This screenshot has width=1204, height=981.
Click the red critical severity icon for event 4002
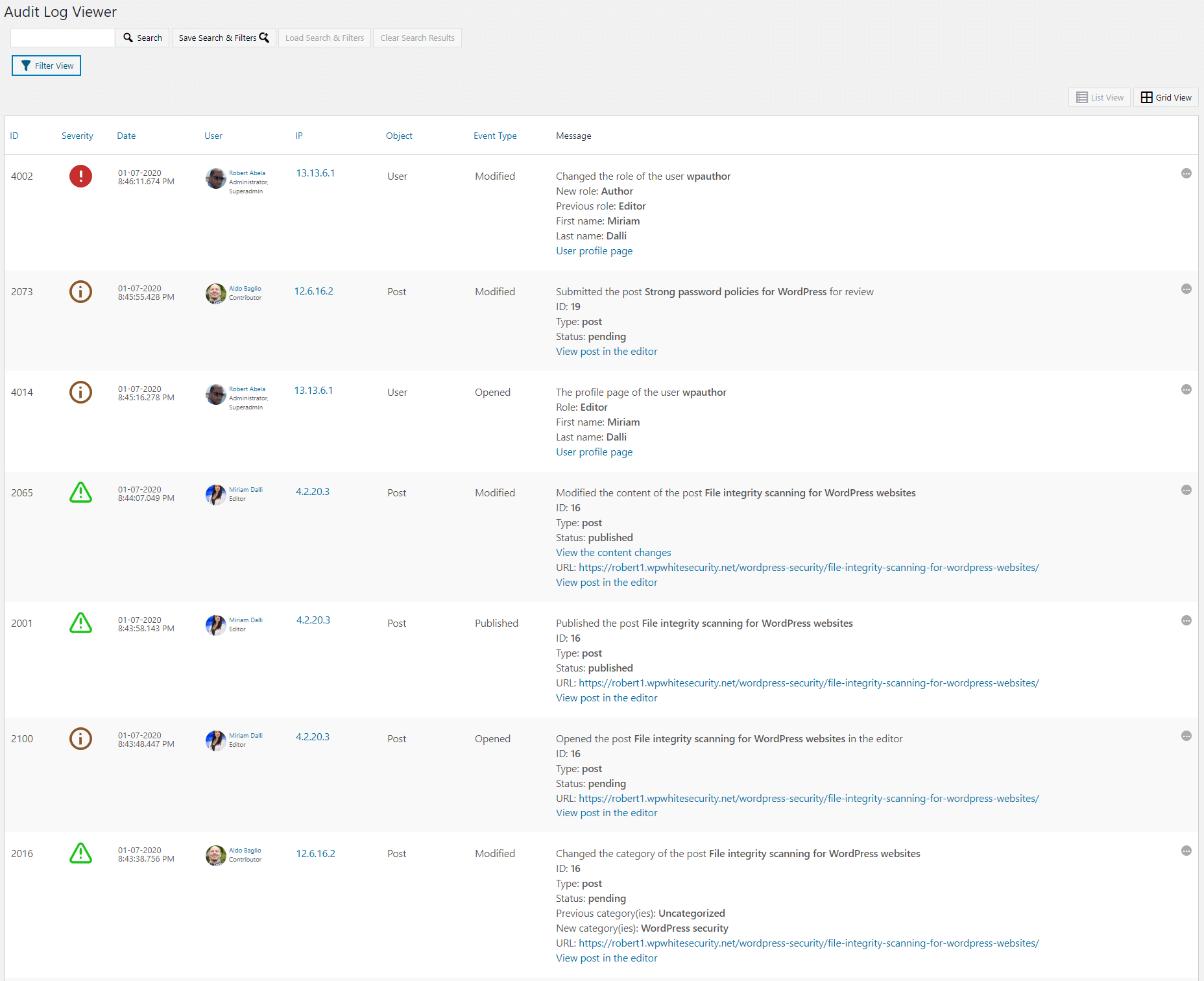[80, 176]
